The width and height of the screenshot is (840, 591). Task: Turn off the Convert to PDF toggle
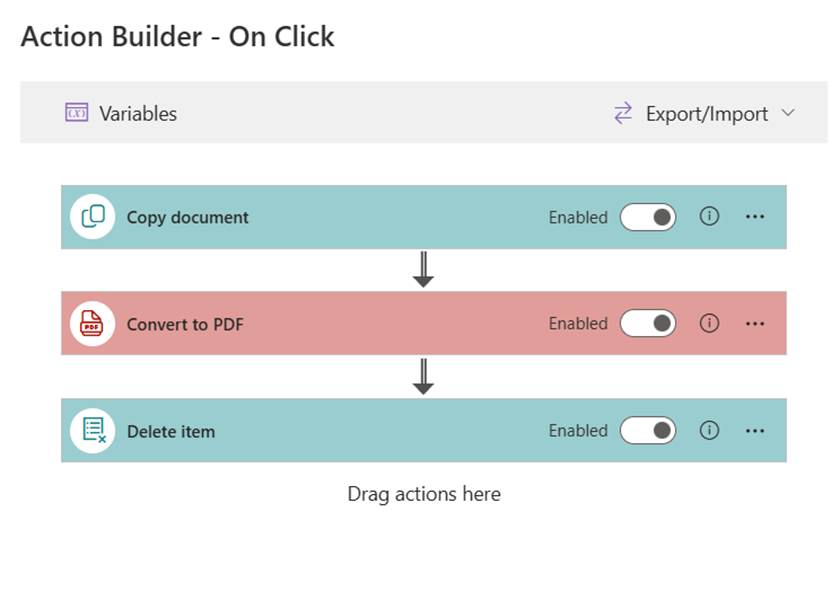648,324
